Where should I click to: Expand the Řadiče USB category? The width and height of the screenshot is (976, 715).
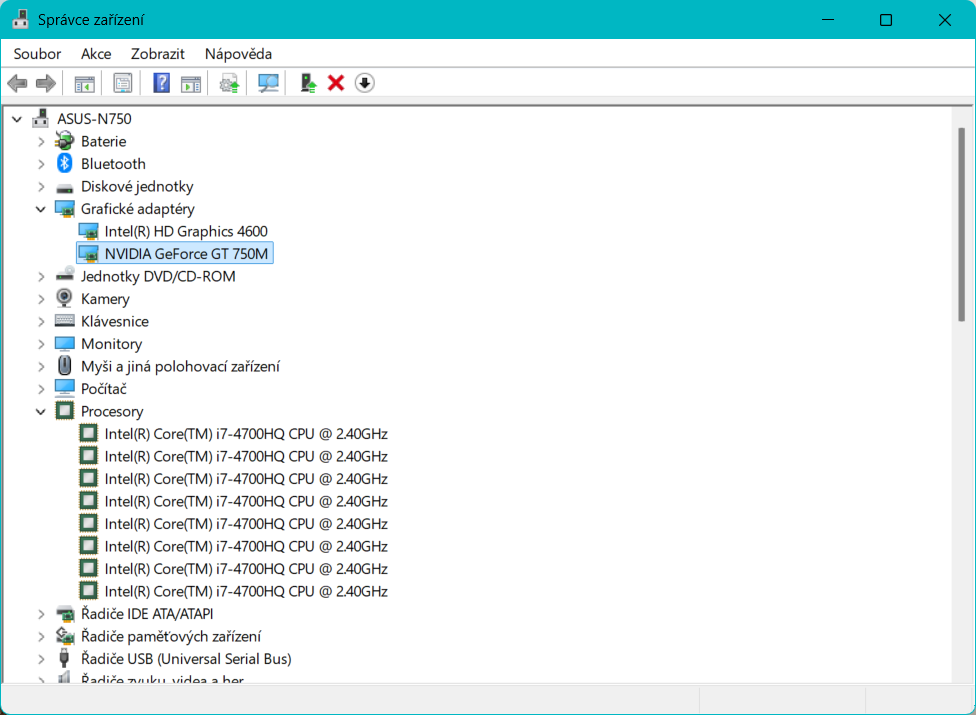point(41,659)
